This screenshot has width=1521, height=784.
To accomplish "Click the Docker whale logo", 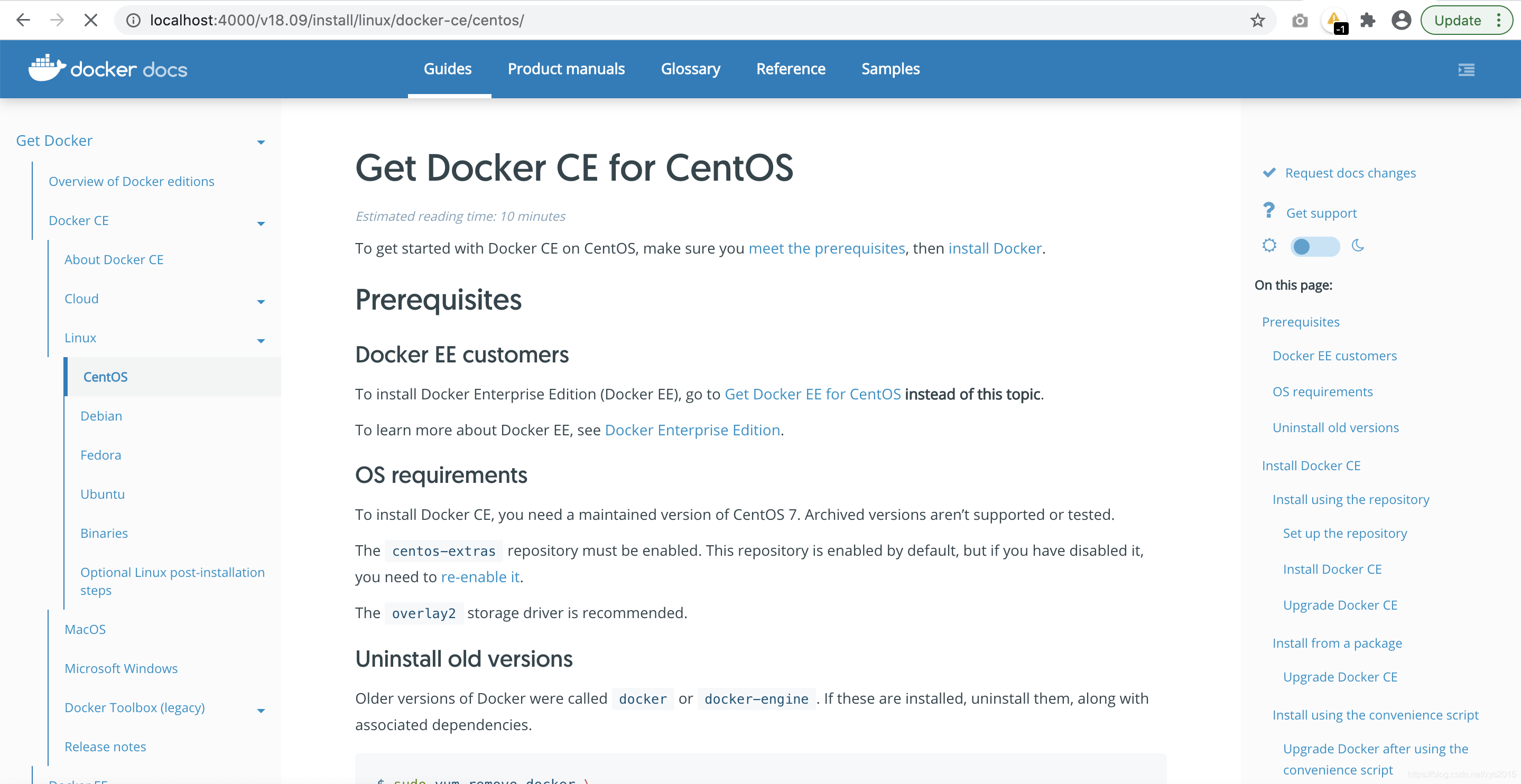I will (x=47, y=68).
